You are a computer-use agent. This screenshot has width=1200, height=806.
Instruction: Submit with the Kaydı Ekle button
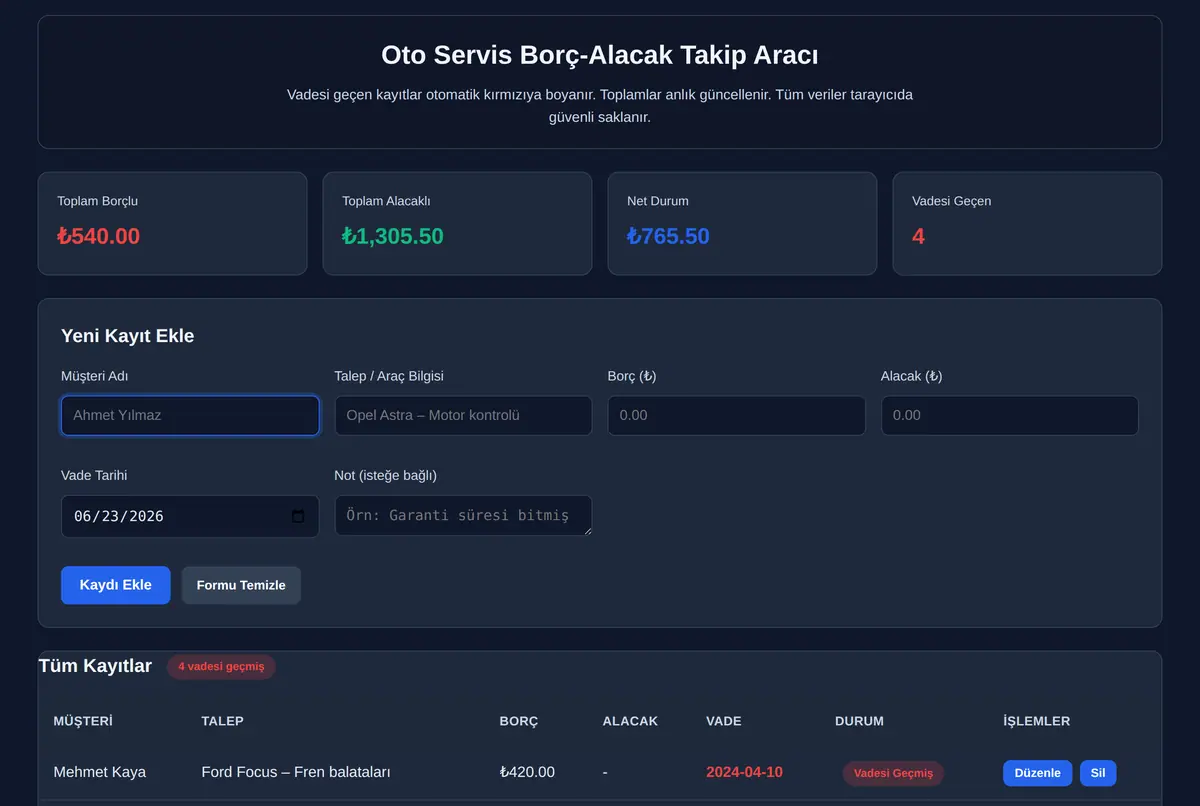116,585
